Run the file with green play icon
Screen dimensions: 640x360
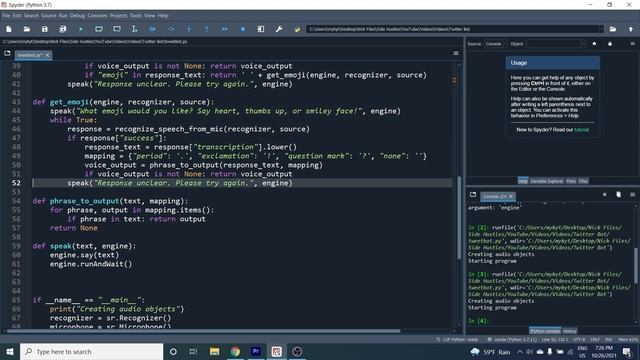81,29
